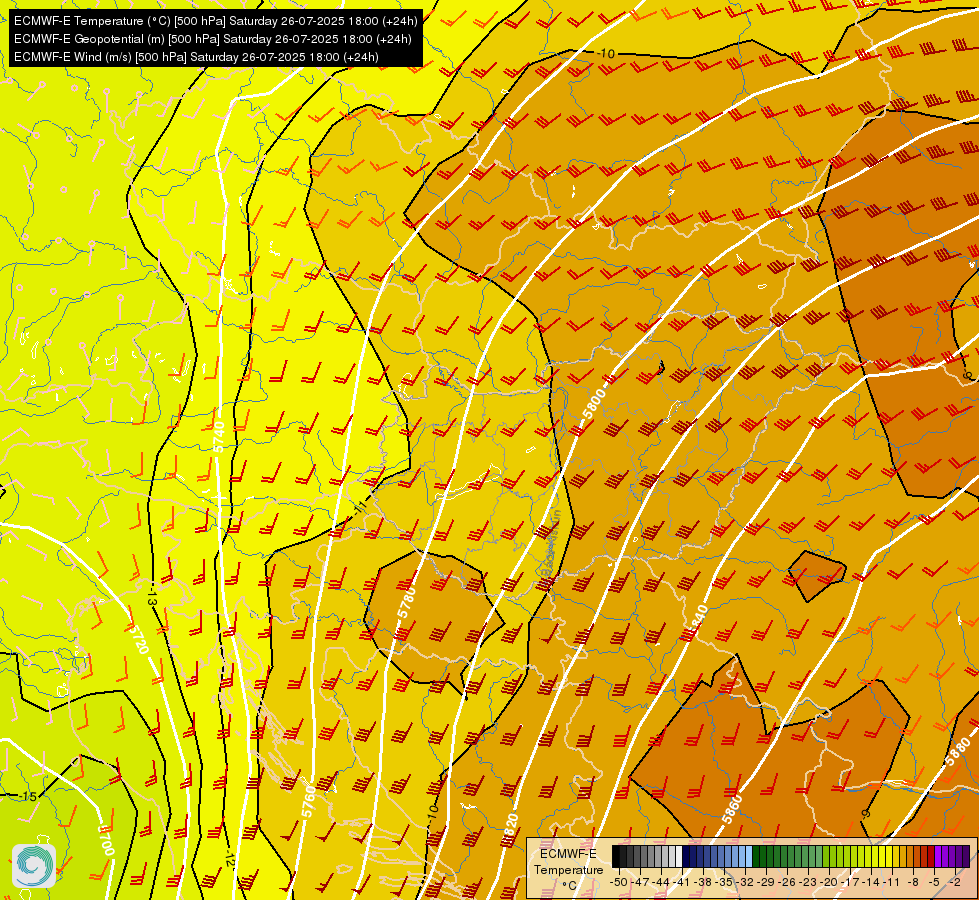The height and width of the screenshot is (900, 979).
Task: Click the 5880 geopotential contour label
Action: tap(958, 751)
